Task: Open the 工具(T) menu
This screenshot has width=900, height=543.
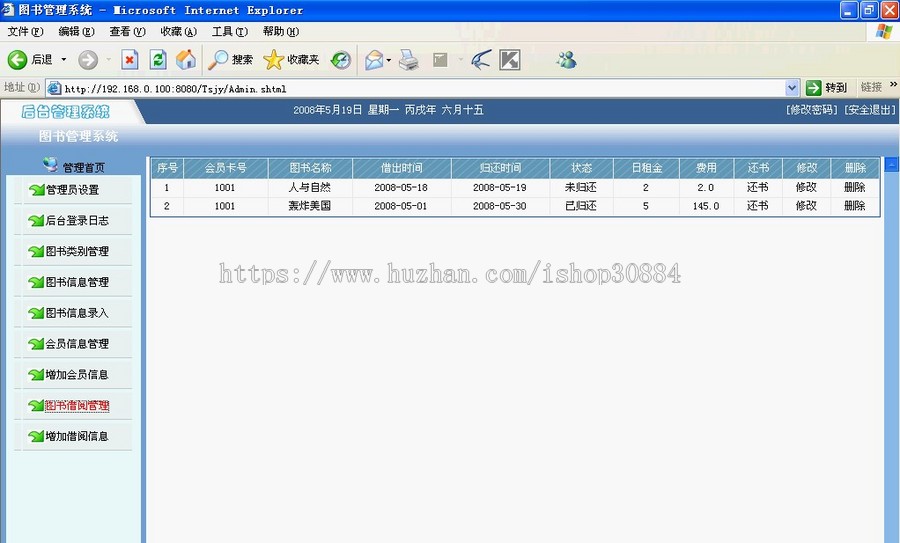Action: click(x=230, y=32)
